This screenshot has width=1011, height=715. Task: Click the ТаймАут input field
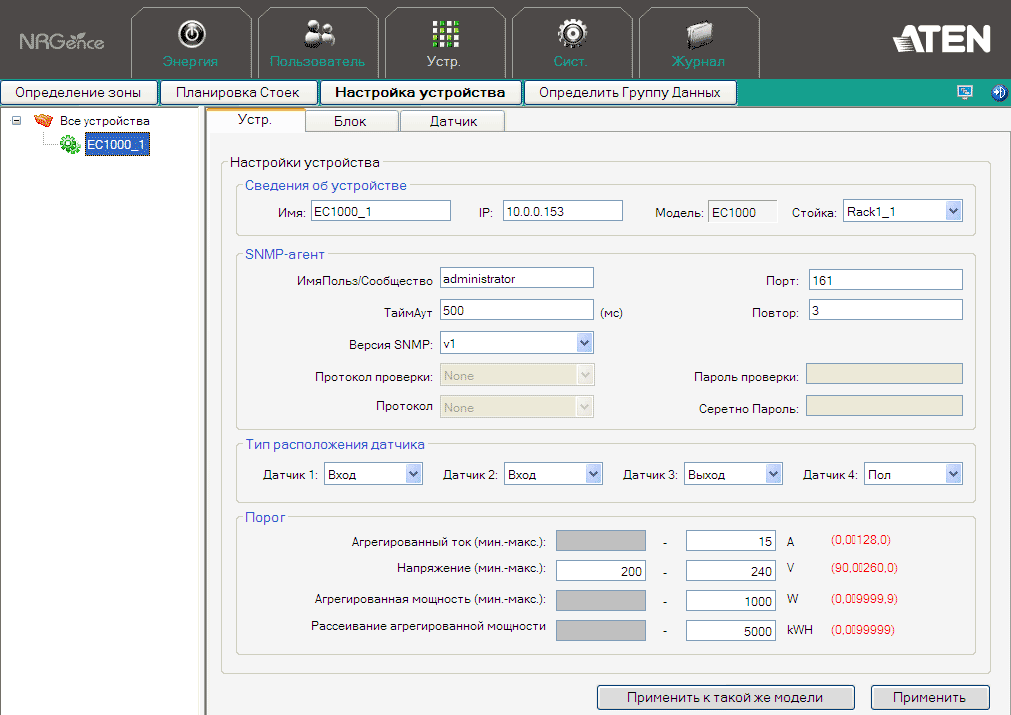coord(517,311)
